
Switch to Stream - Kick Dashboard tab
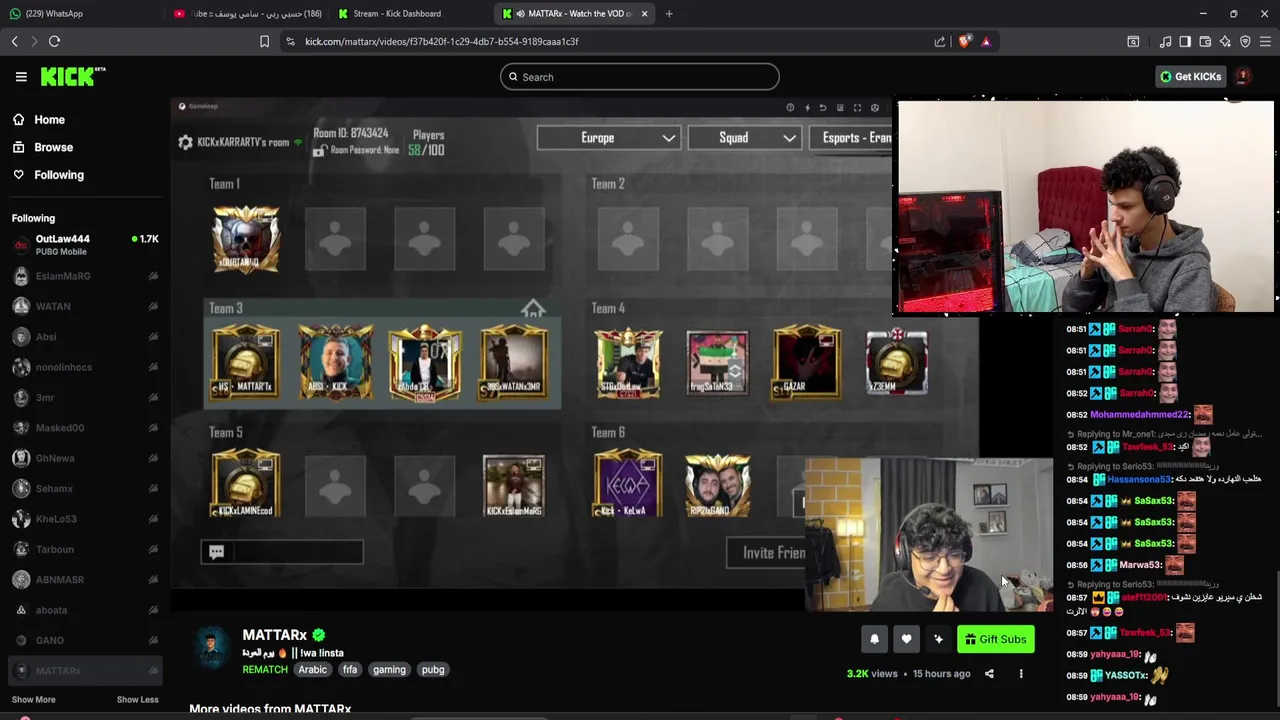[410, 13]
